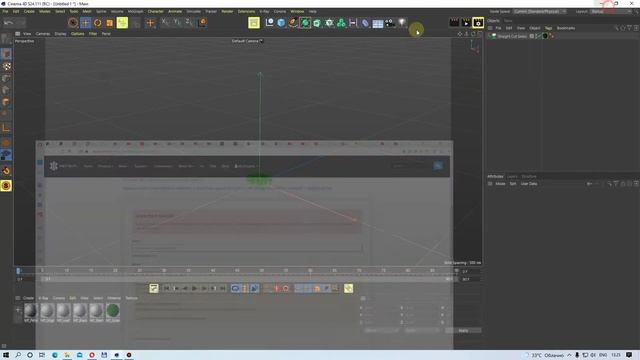Toggle Autokeying in the timeline bar

(286, 289)
